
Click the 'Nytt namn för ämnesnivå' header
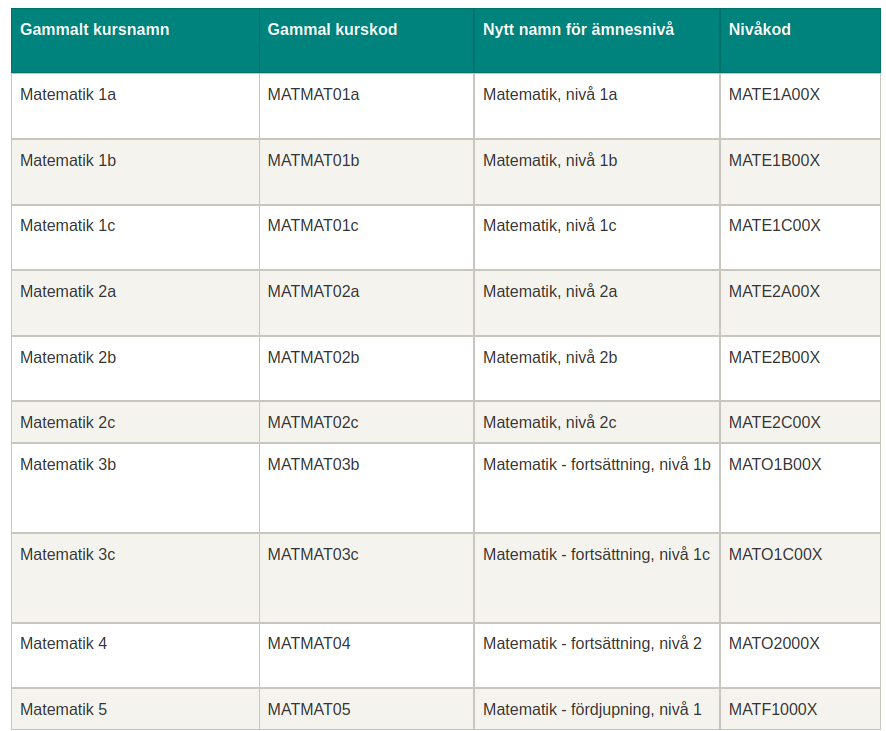tap(578, 30)
